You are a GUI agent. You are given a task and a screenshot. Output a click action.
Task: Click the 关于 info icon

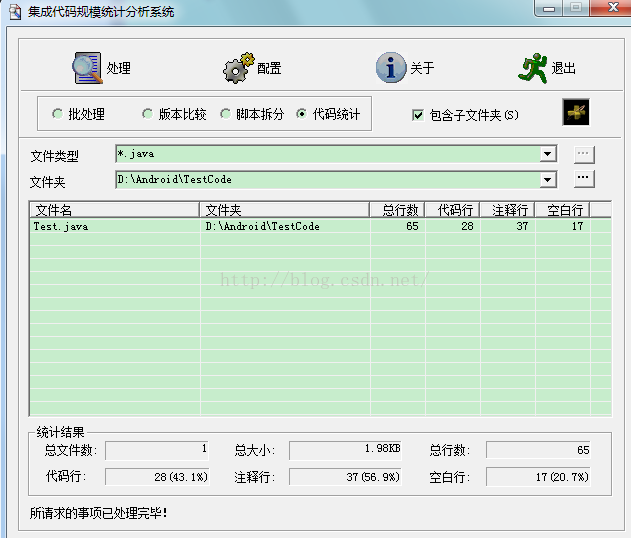pyautogui.click(x=390, y=68)
